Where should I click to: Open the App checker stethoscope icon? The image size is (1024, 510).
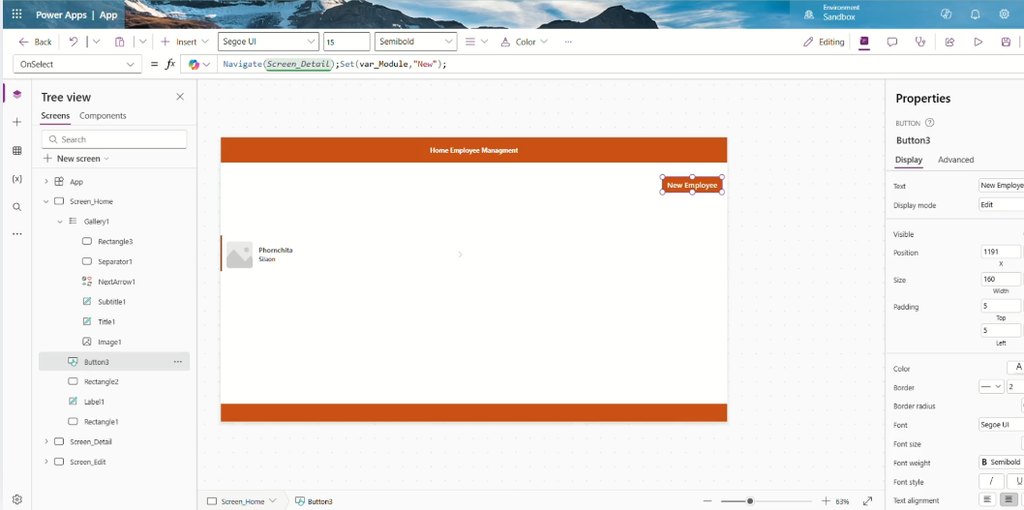coord(920,42)
